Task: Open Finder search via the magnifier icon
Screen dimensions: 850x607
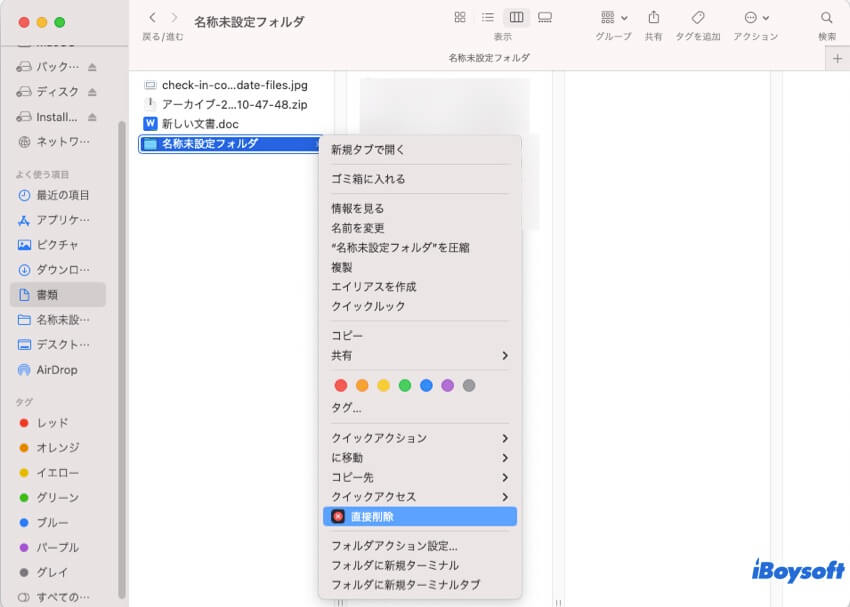Action: coord(826,17)
